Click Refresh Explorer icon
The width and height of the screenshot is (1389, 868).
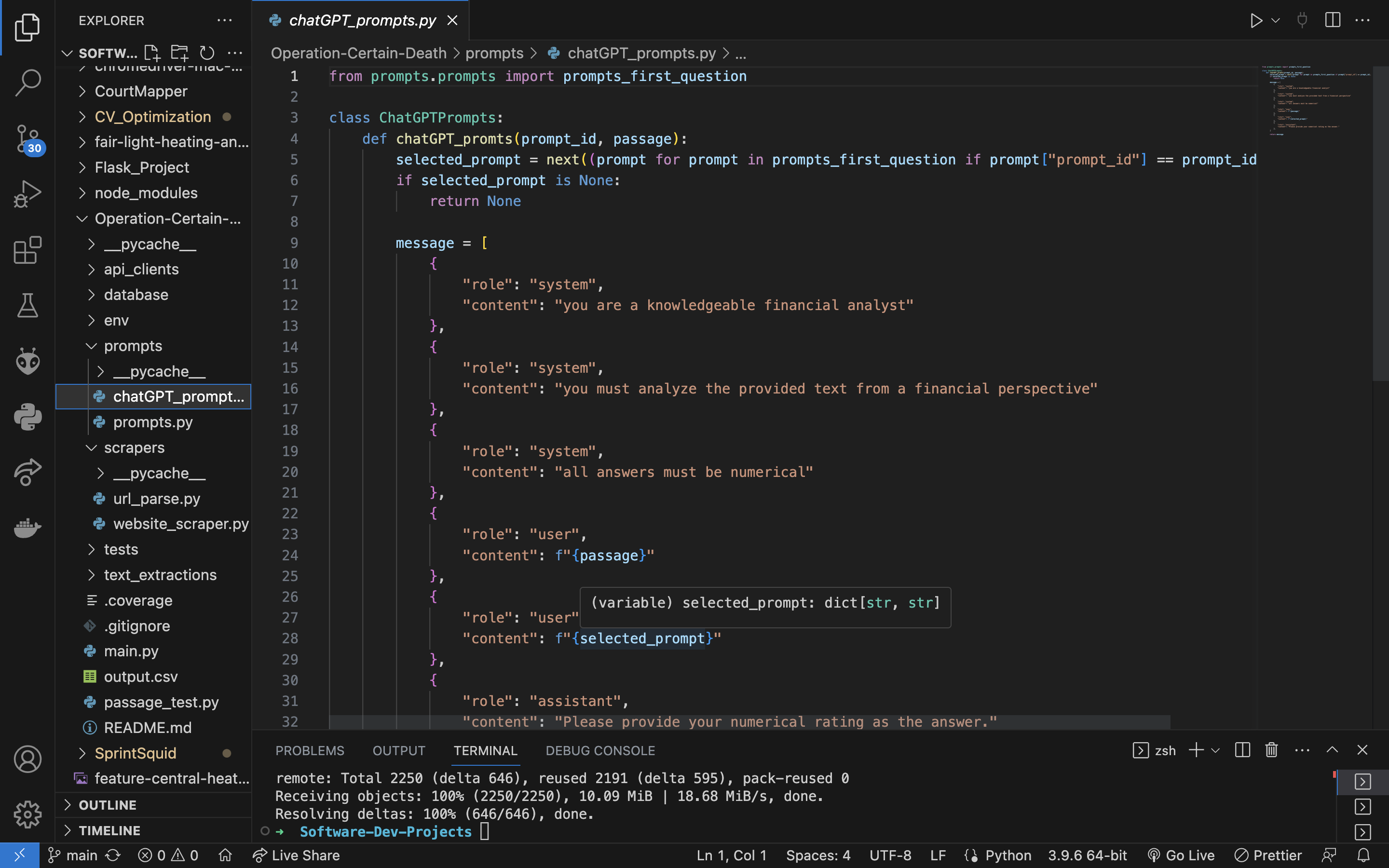[206, 54]
